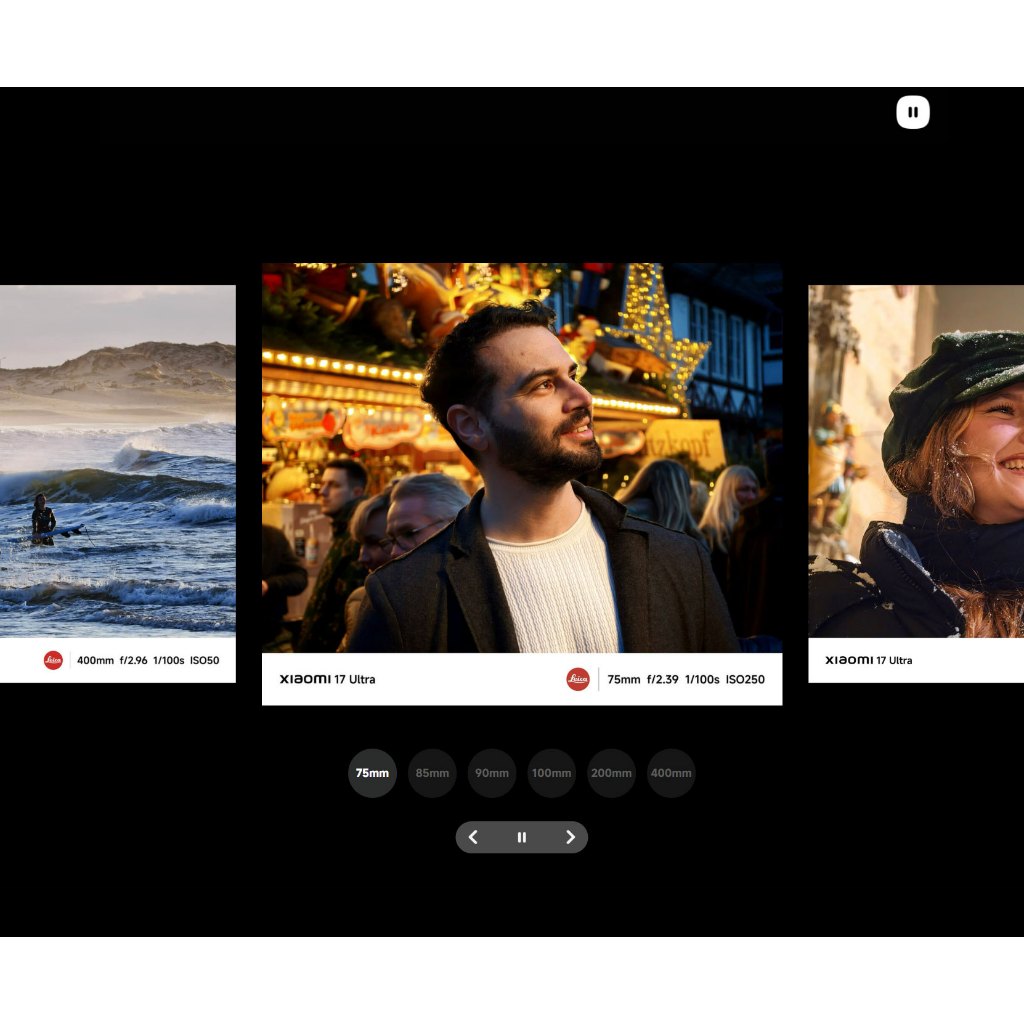
Task: Click the Leica logo on surfer photo caption
Action: [53, 660]
